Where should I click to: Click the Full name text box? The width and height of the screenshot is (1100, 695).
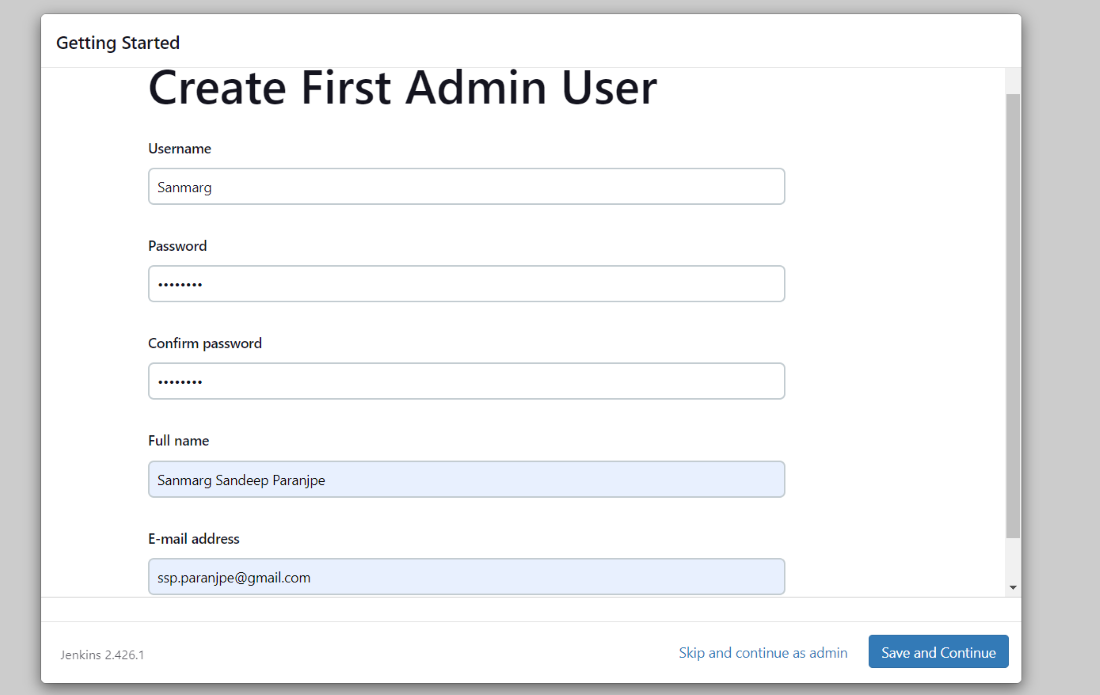466,479
